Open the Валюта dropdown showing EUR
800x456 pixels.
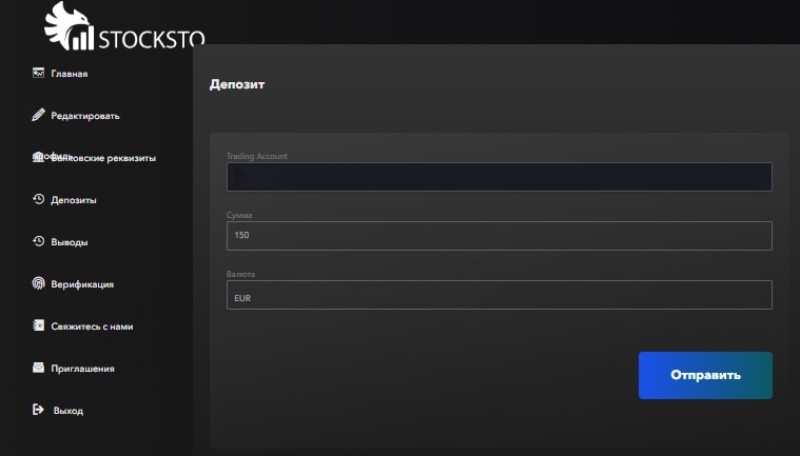pyautogui.click(x=499, y=295)
